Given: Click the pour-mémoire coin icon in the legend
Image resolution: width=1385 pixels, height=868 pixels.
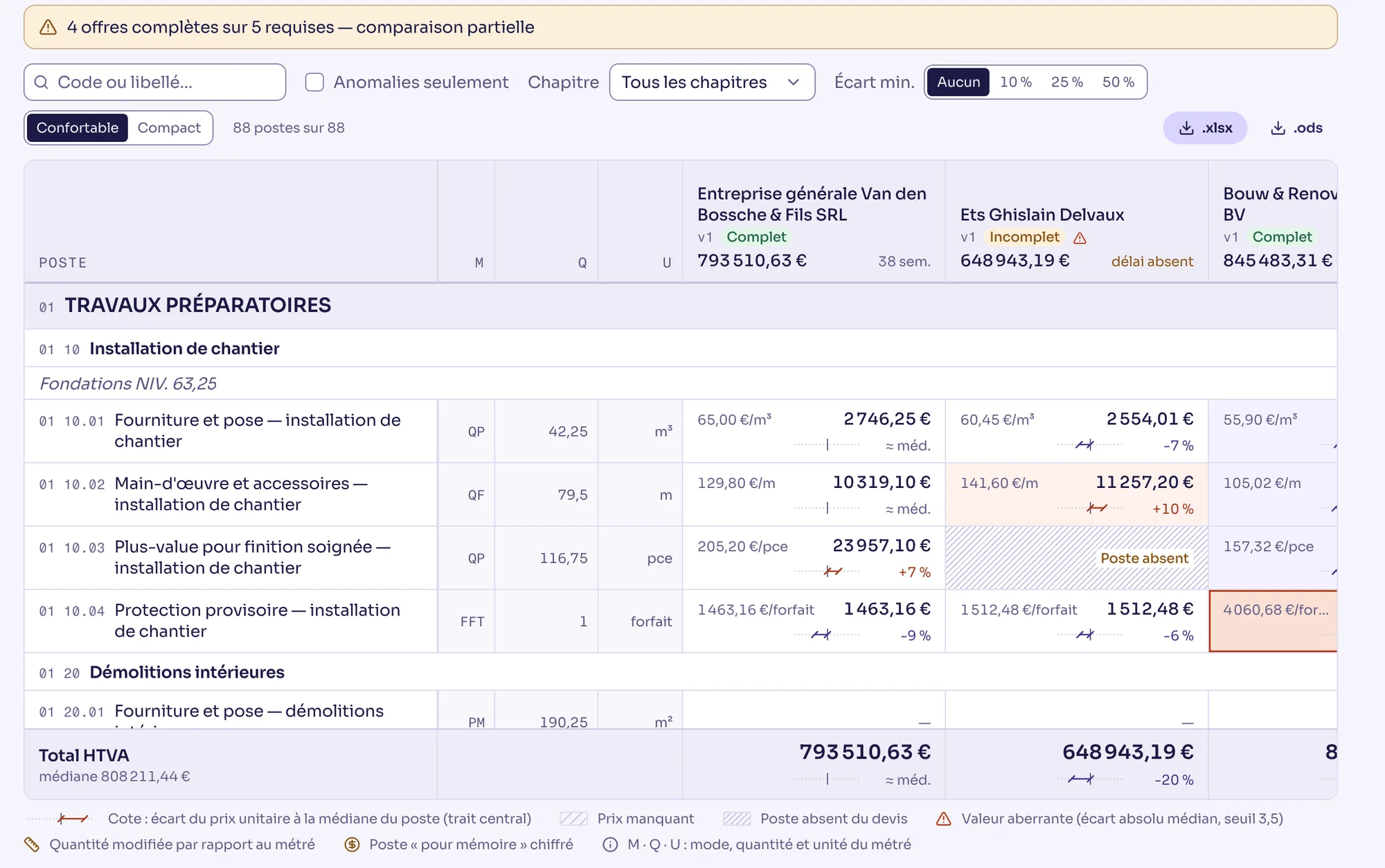Looking at the screenshot, I should click(x=352, y=844).
